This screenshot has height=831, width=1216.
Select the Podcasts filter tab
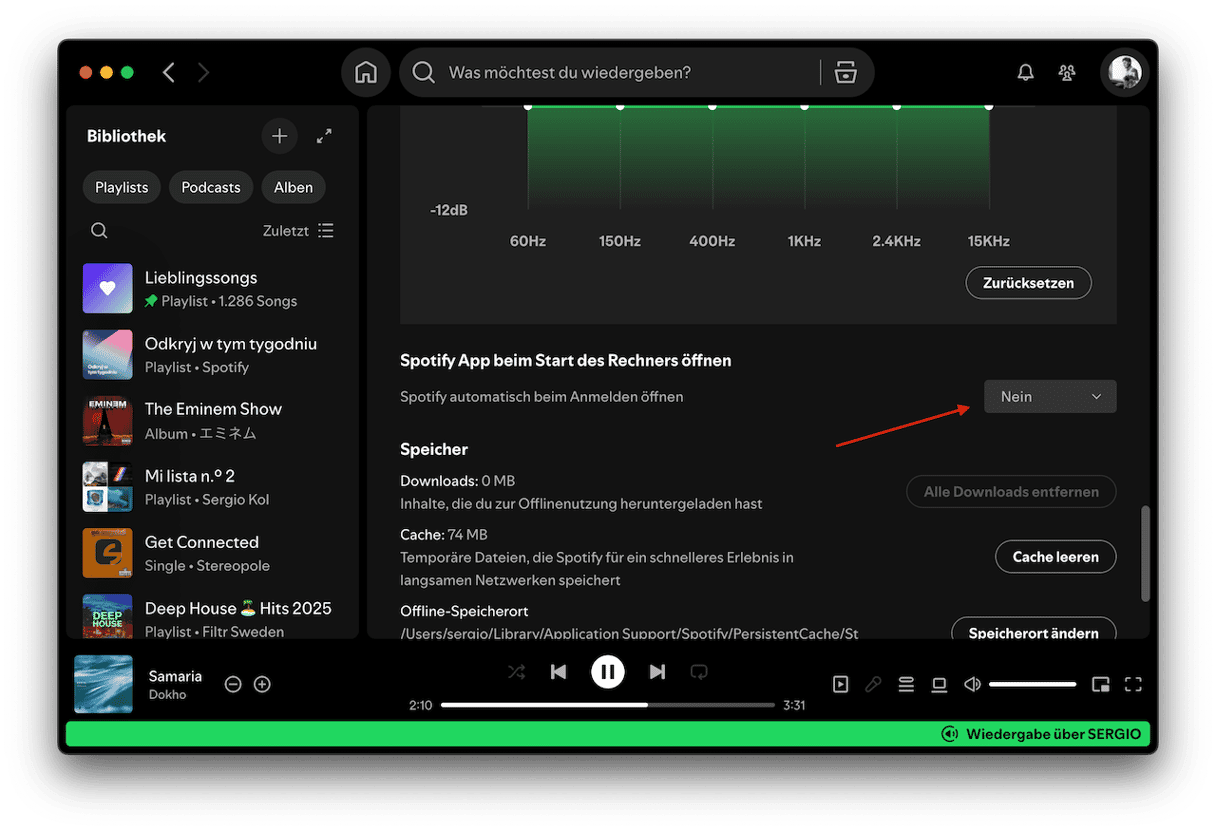211,187
